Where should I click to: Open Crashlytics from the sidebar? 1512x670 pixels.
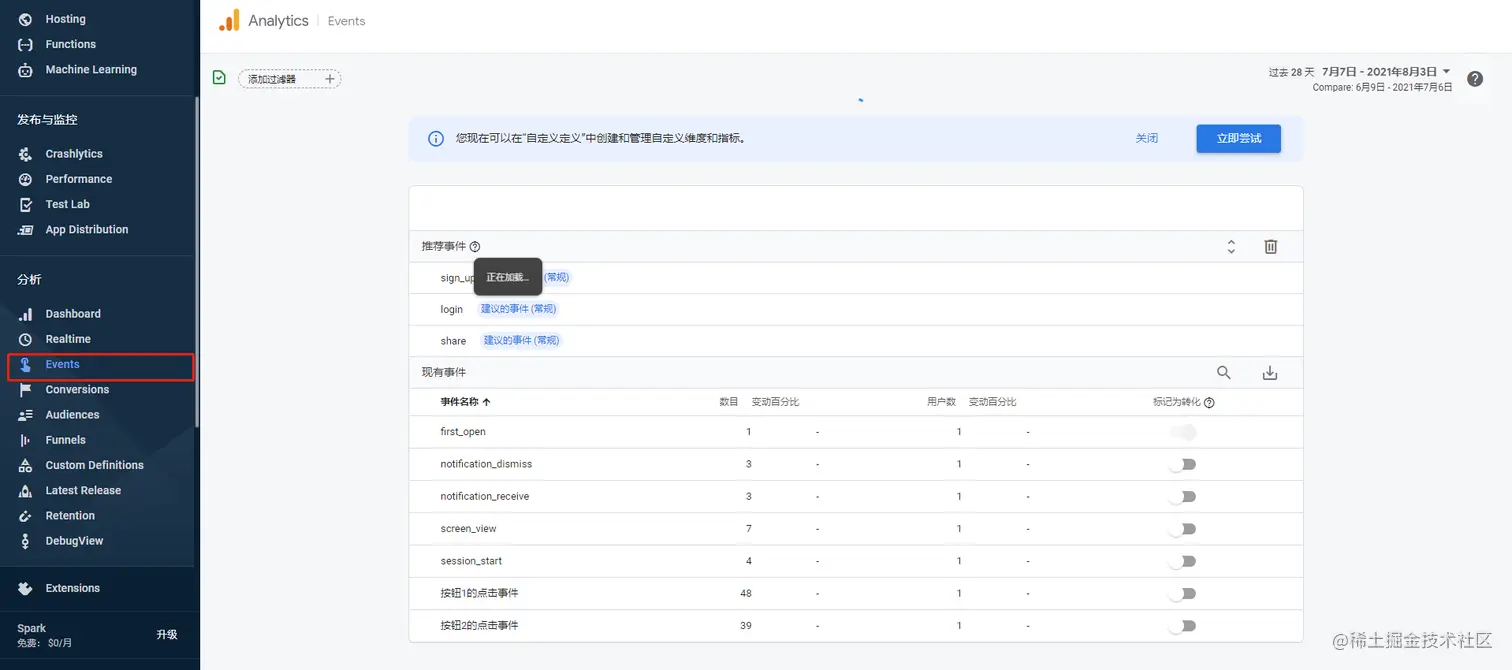pos(75,153)
